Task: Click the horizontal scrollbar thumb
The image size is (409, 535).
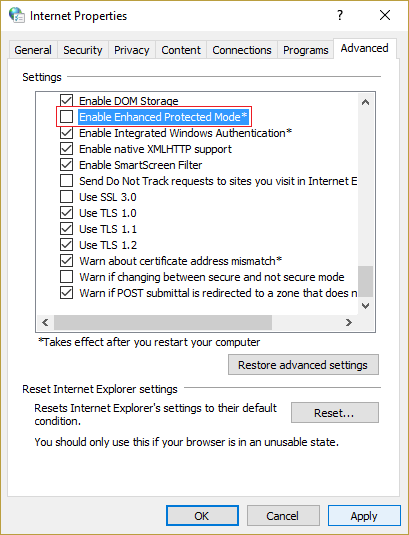Action: point(163,322)
